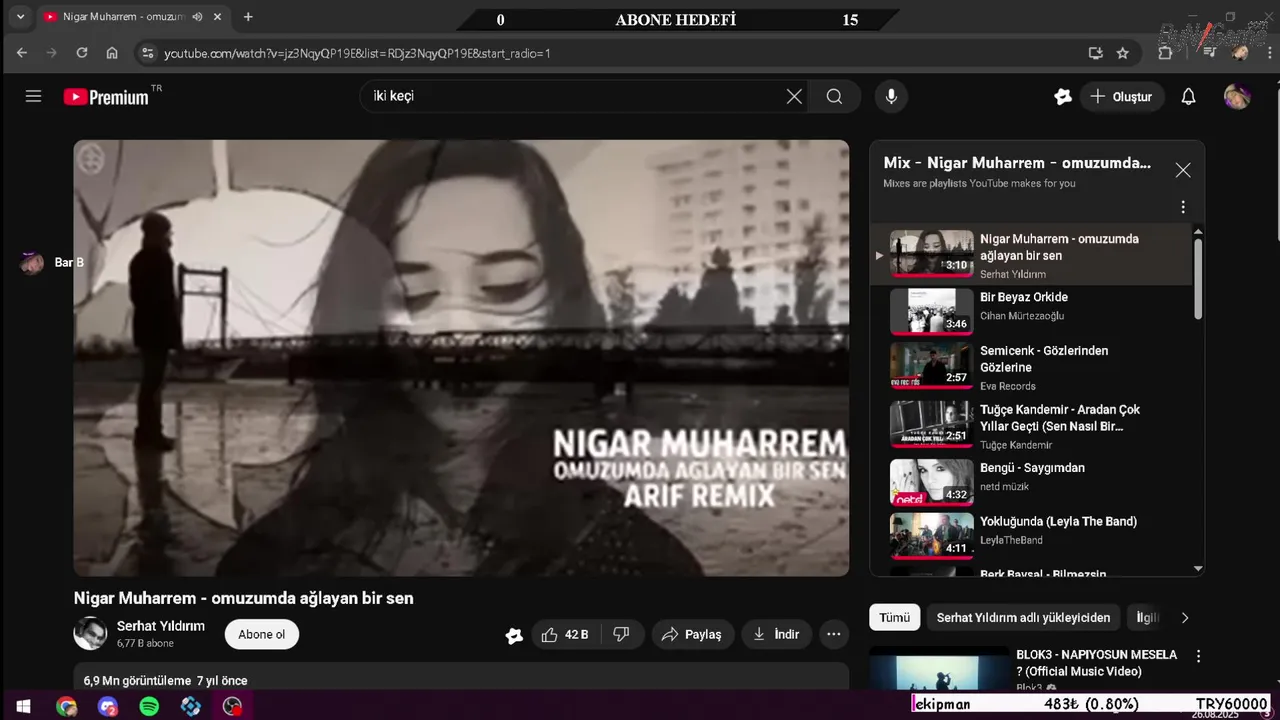Click the video player area
Screen dimensions: 1280x720
coord(461,357)
